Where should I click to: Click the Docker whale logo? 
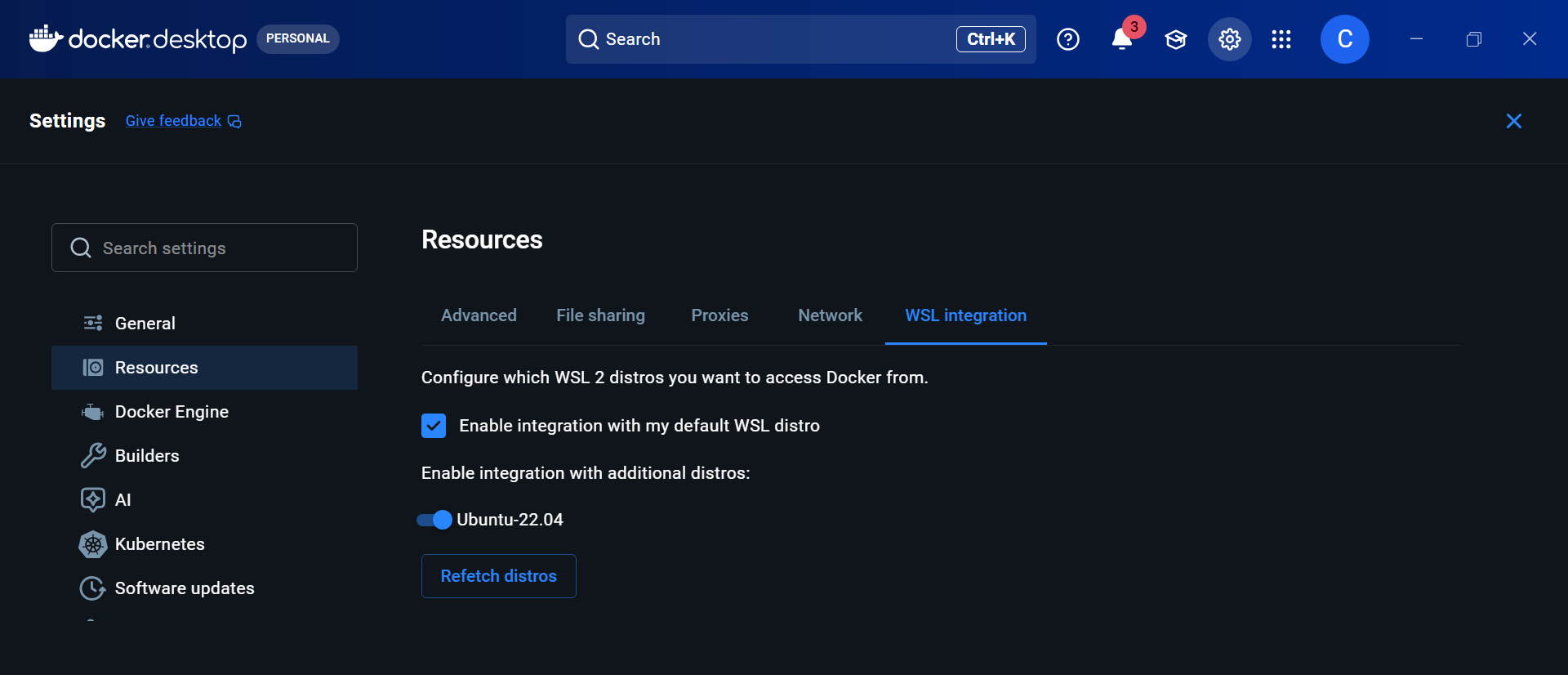[46, 38]
